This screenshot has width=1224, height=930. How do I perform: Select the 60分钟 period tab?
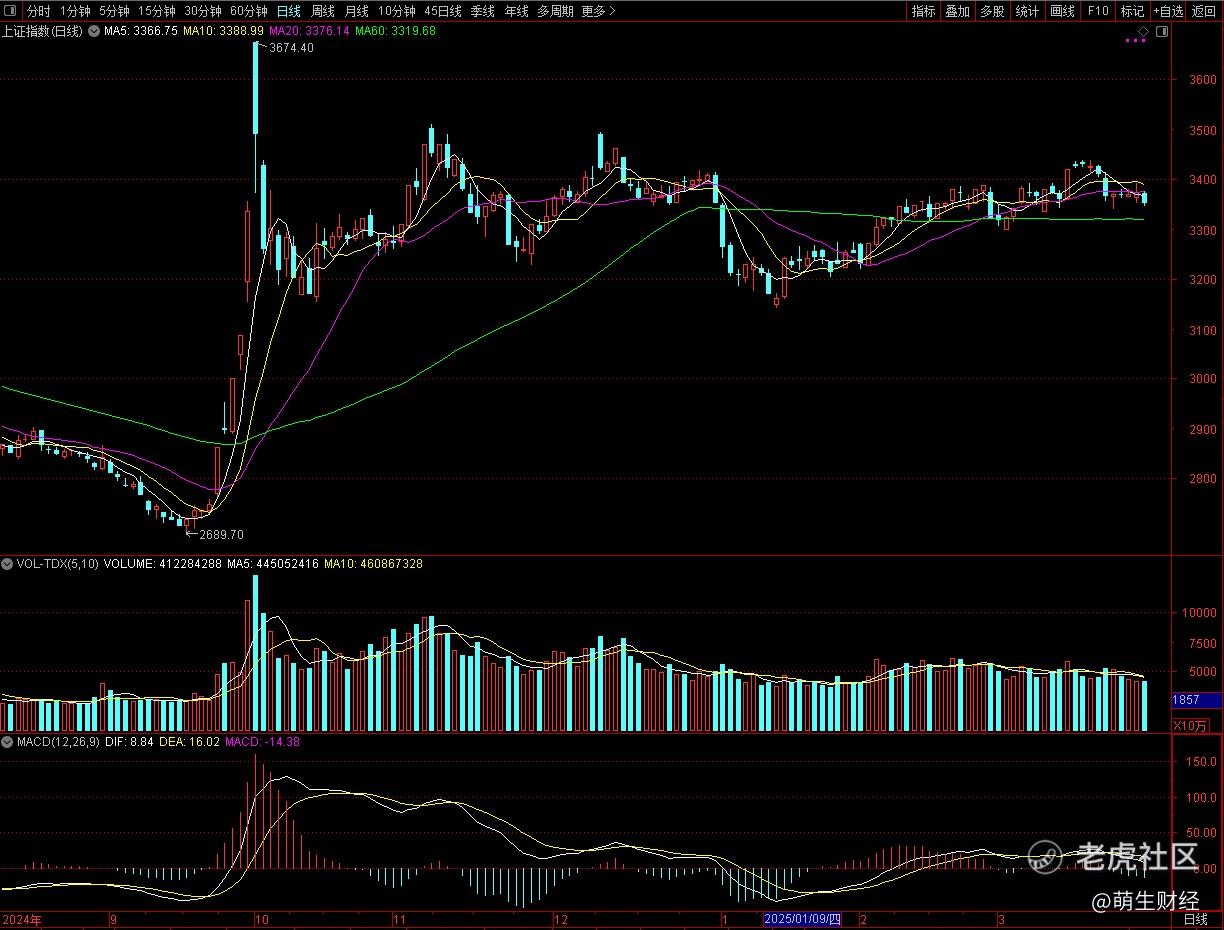(x=249, y=11)
